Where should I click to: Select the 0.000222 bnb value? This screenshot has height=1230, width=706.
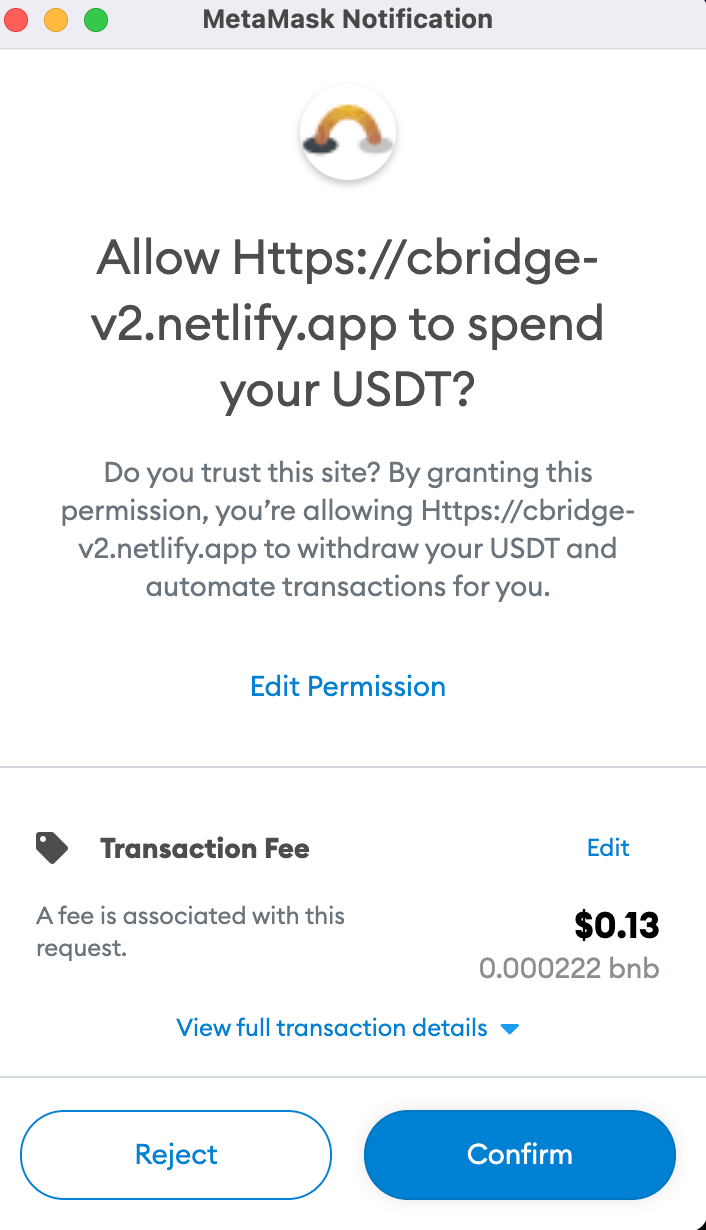[569, 968]
